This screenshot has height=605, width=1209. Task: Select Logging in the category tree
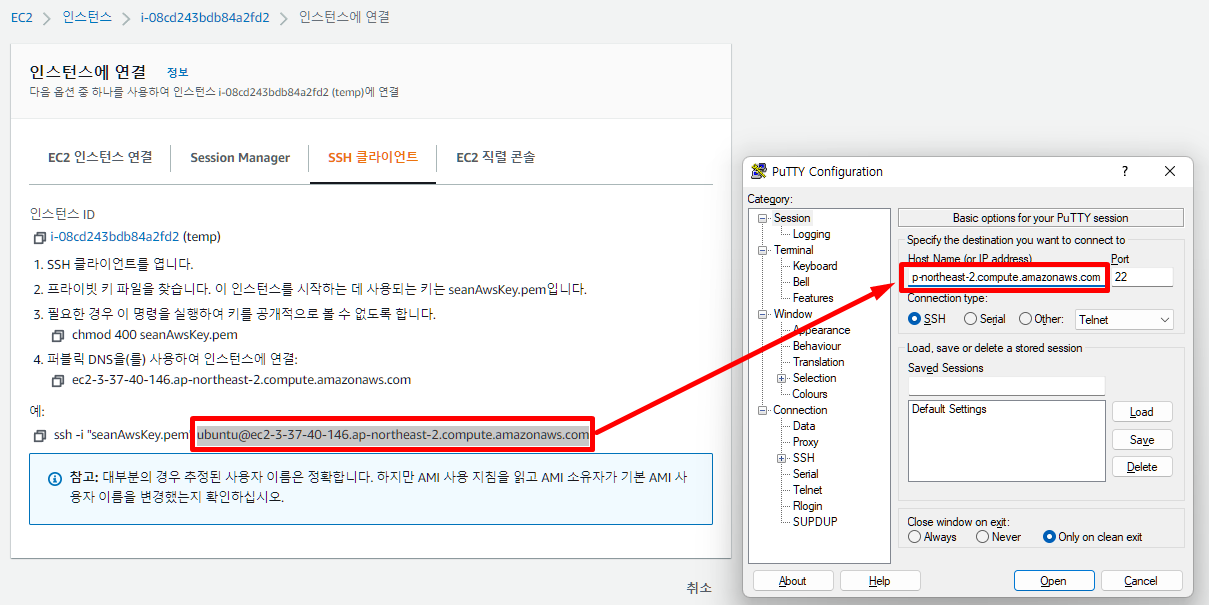(x=811, y=234)
